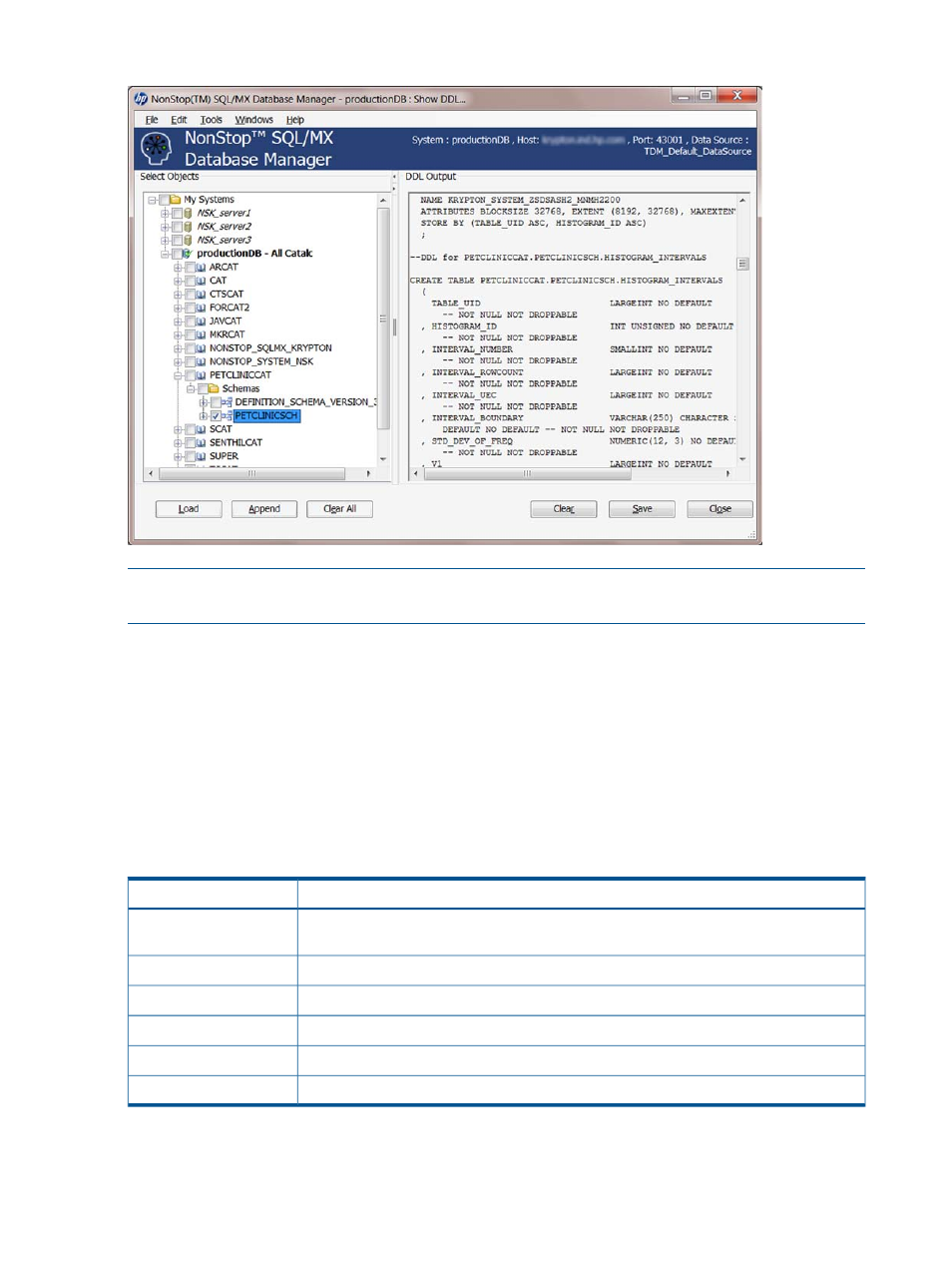Check the NSK_server1 checkbox
The image size is (952, 1268).
177,214
